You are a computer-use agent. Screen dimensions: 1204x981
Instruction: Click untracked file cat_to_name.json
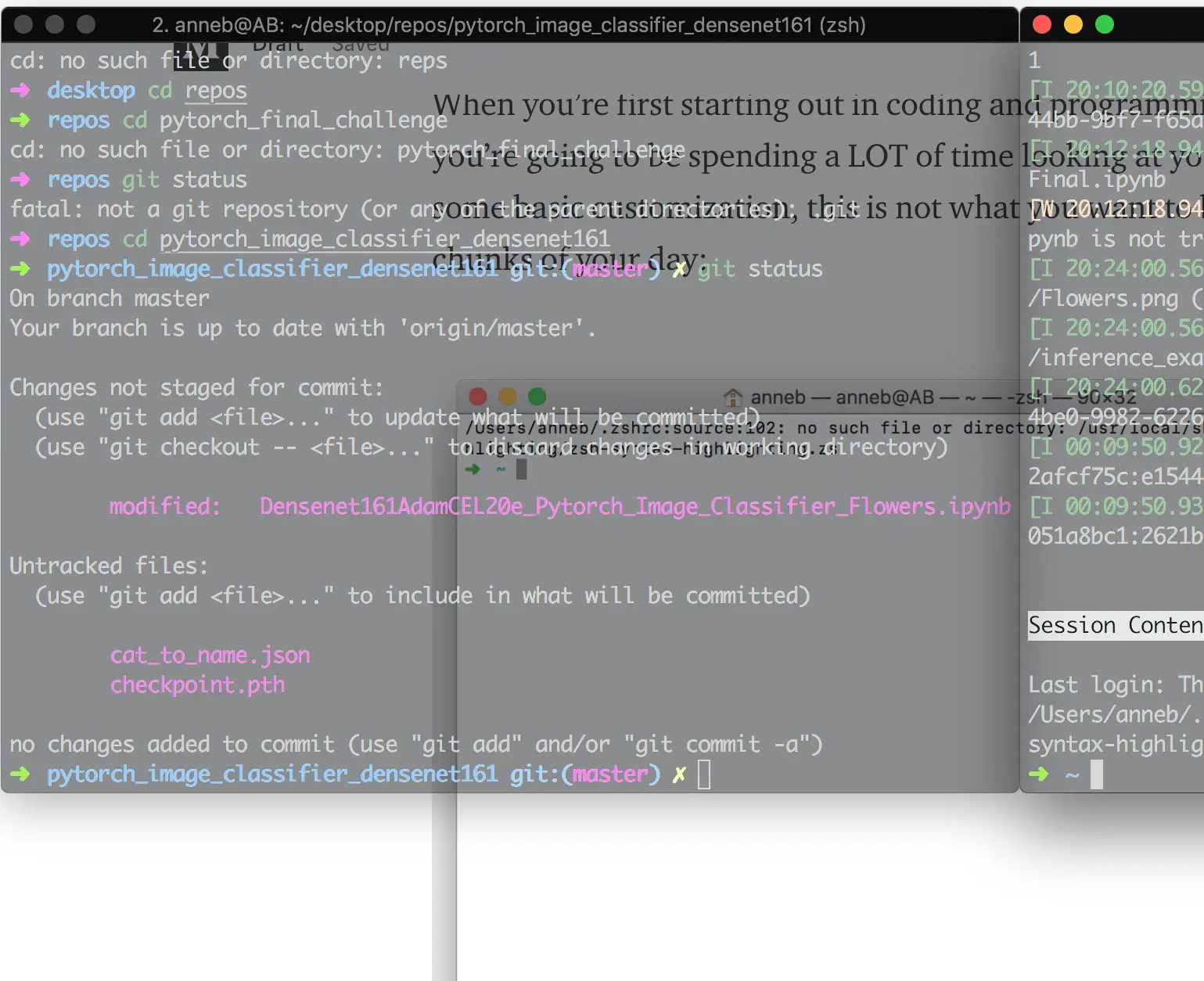[x=210, y=655]
